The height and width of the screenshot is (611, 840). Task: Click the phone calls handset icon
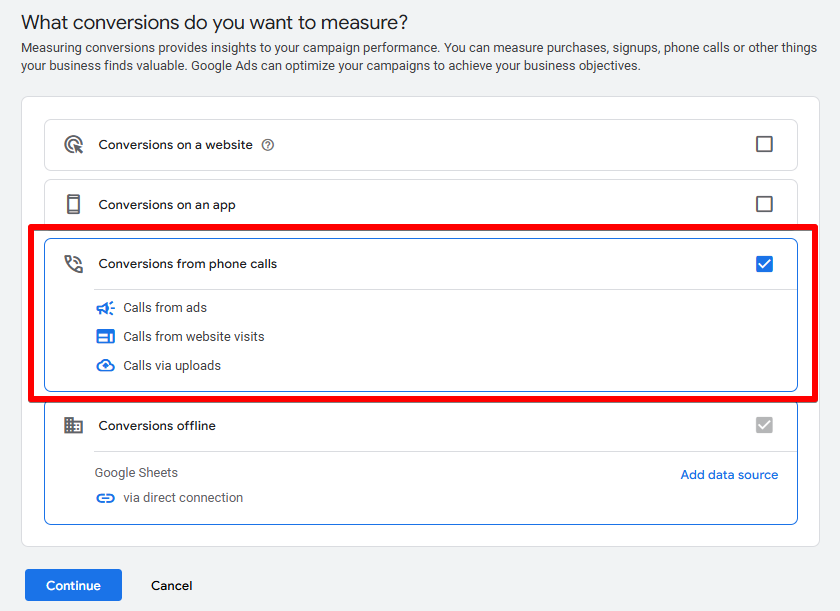(74, 264)
